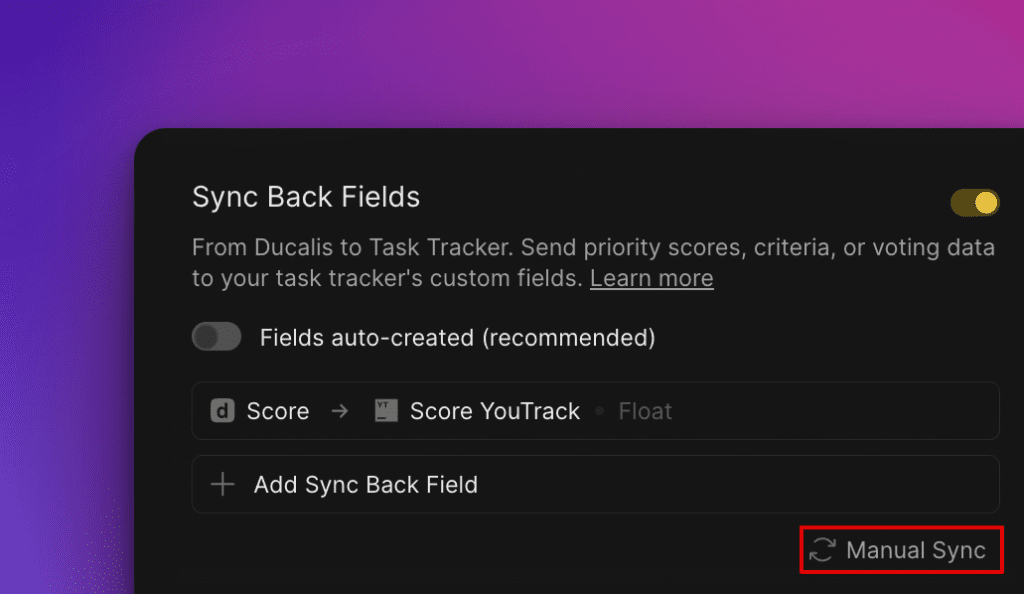Disable the Sync Back Fields yellow toggle
The height and width of the screenshot is (594, 1024).
(x=974, y=202)
